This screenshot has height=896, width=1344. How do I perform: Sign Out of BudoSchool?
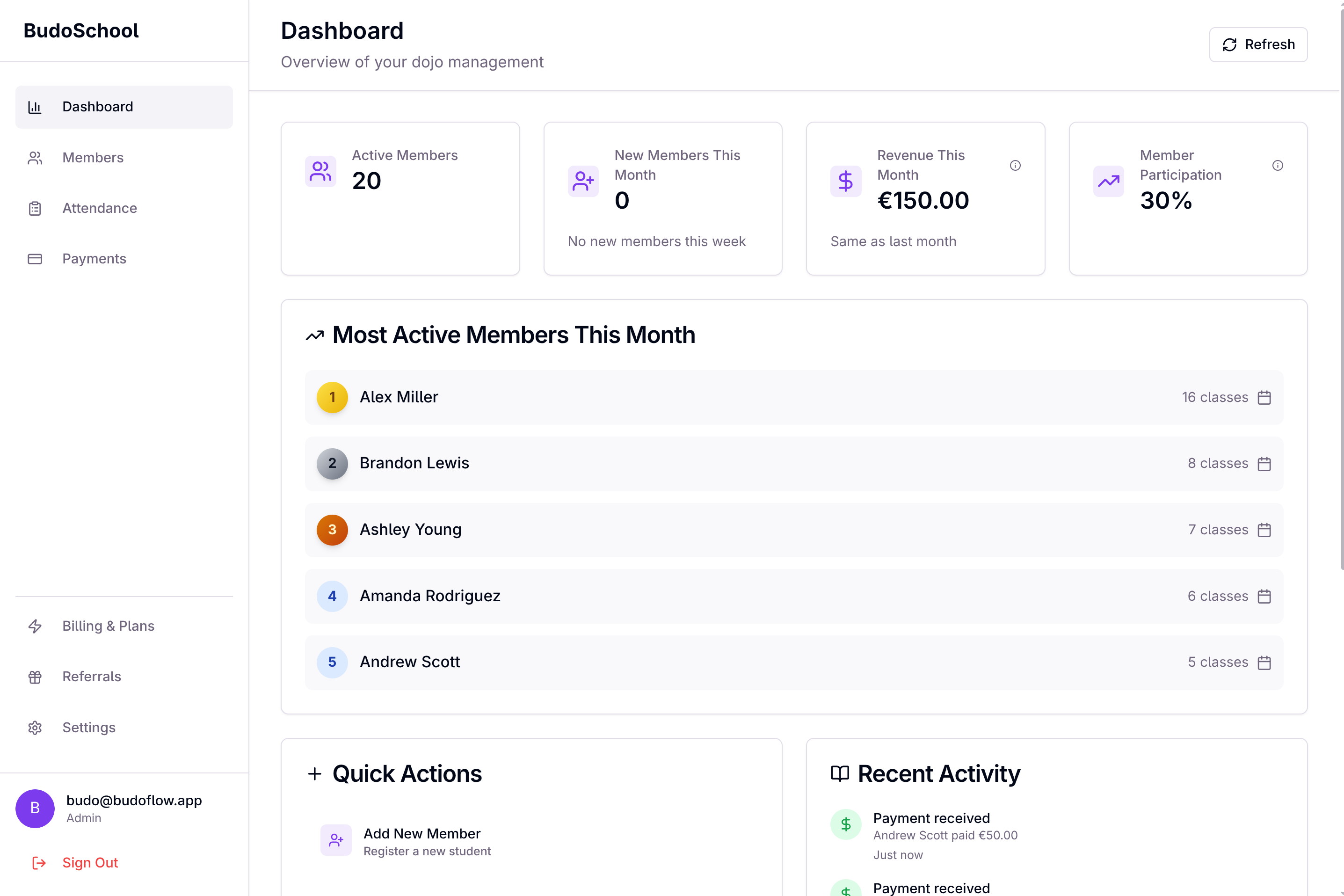pos(90,863)
